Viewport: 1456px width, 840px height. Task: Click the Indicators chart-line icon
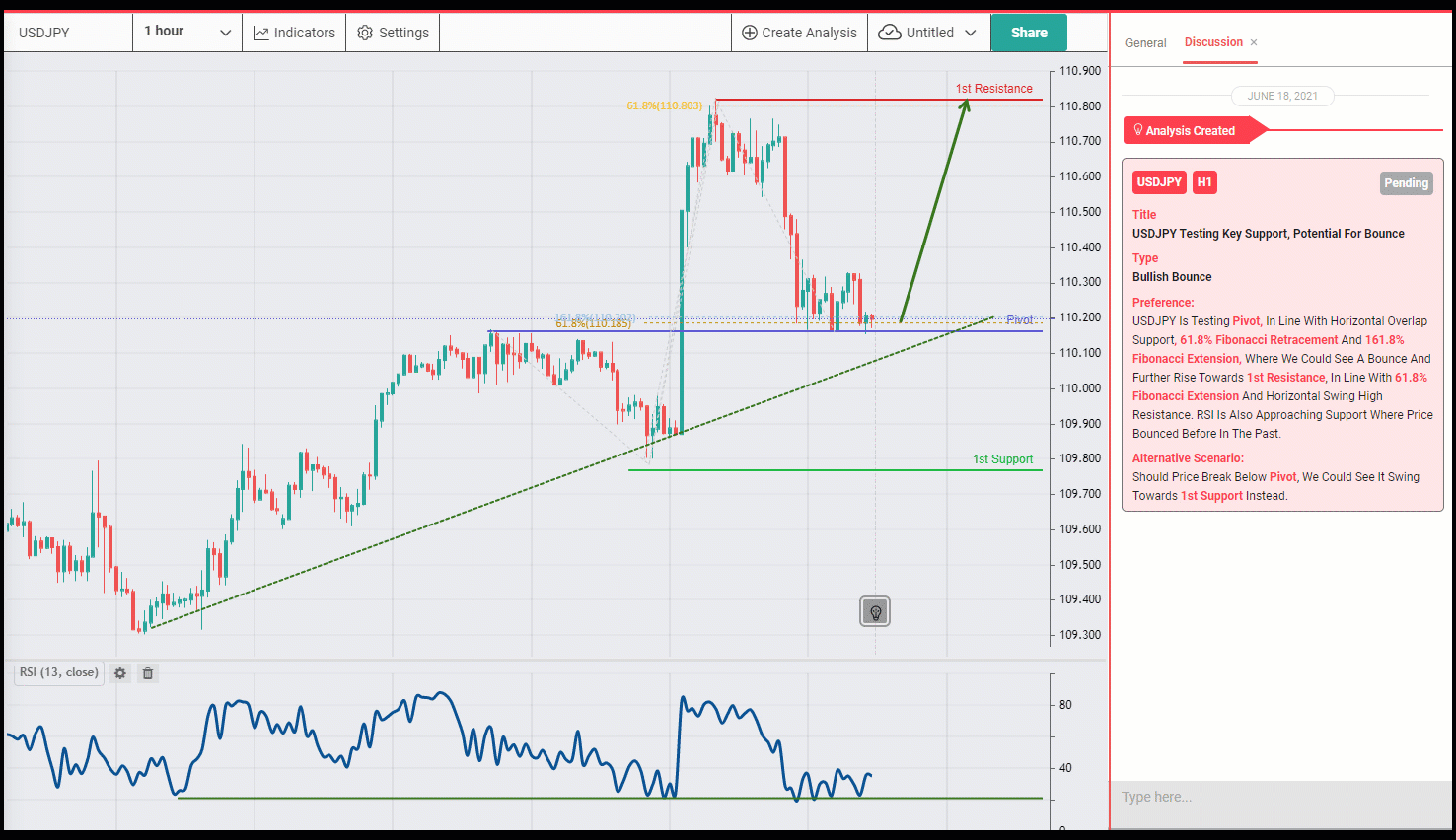tap(261, 33)
